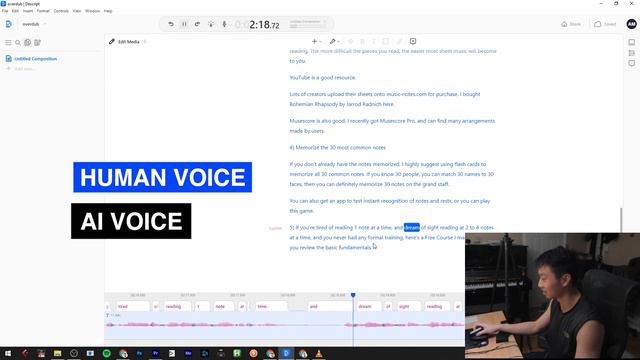Open the overdub project name dropdown
This screenshot has width=640, height=360.
point(34,24)
